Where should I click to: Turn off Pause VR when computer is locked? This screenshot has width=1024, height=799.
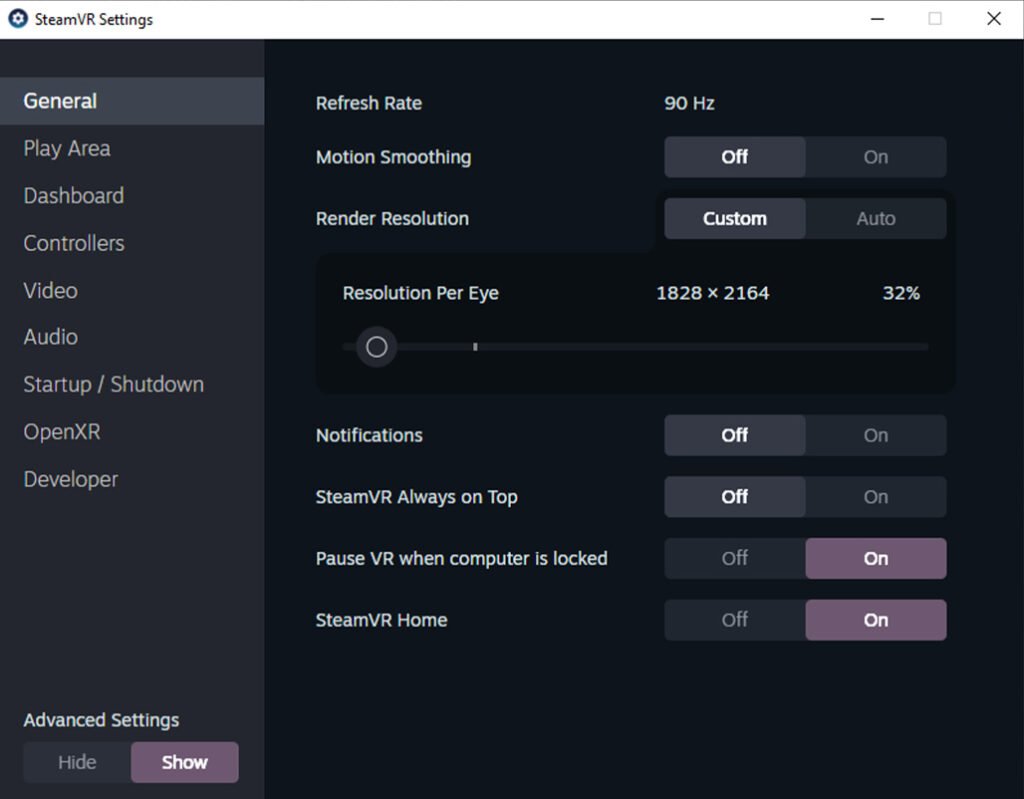pyautogui.click(x=735, y=559)
